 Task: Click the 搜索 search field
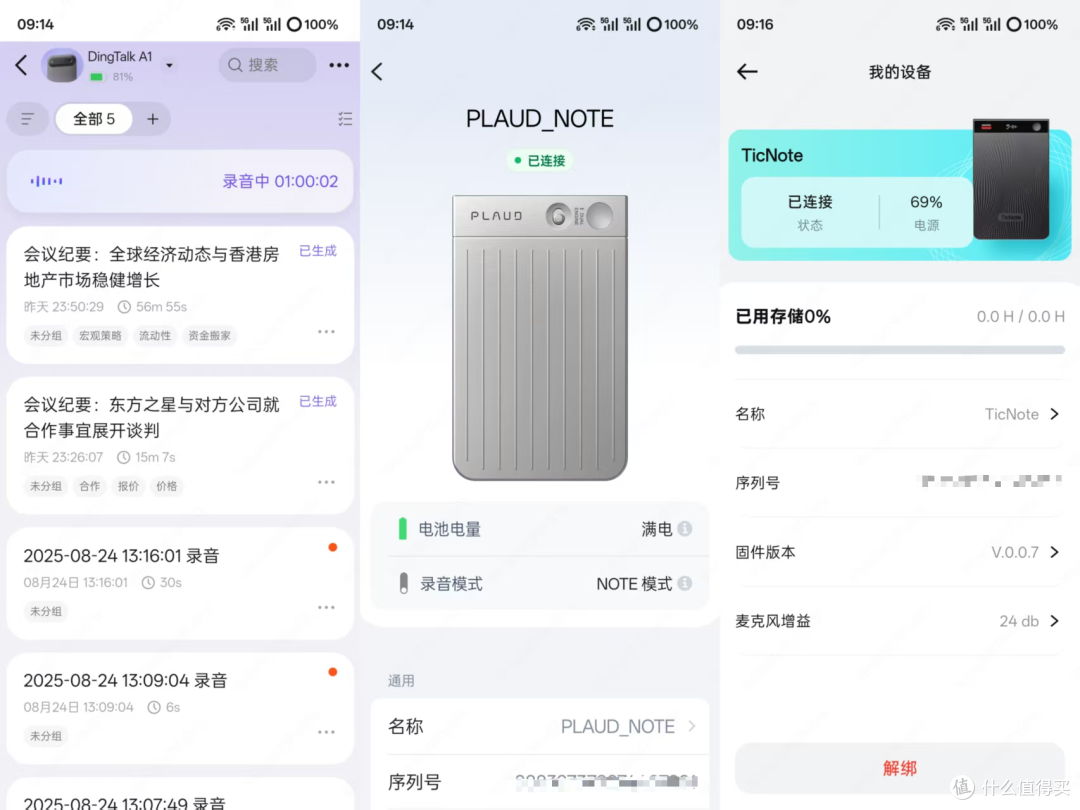pyautogui.click(x=267, y=65)
